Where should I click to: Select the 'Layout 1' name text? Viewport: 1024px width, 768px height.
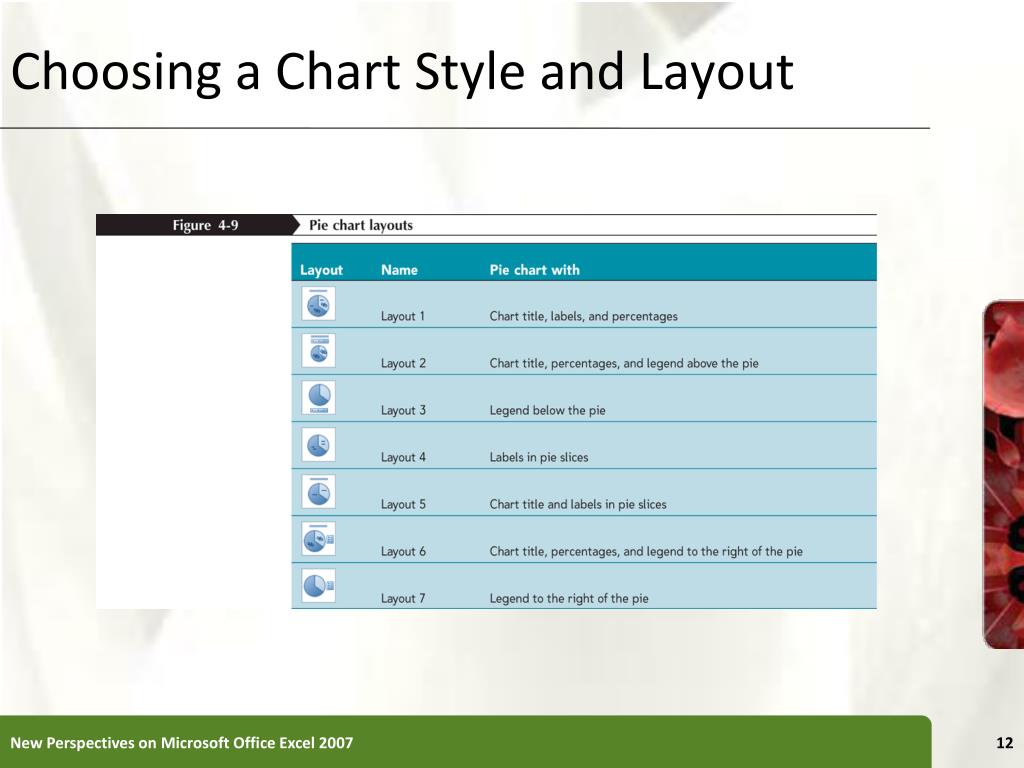[403, 316]
